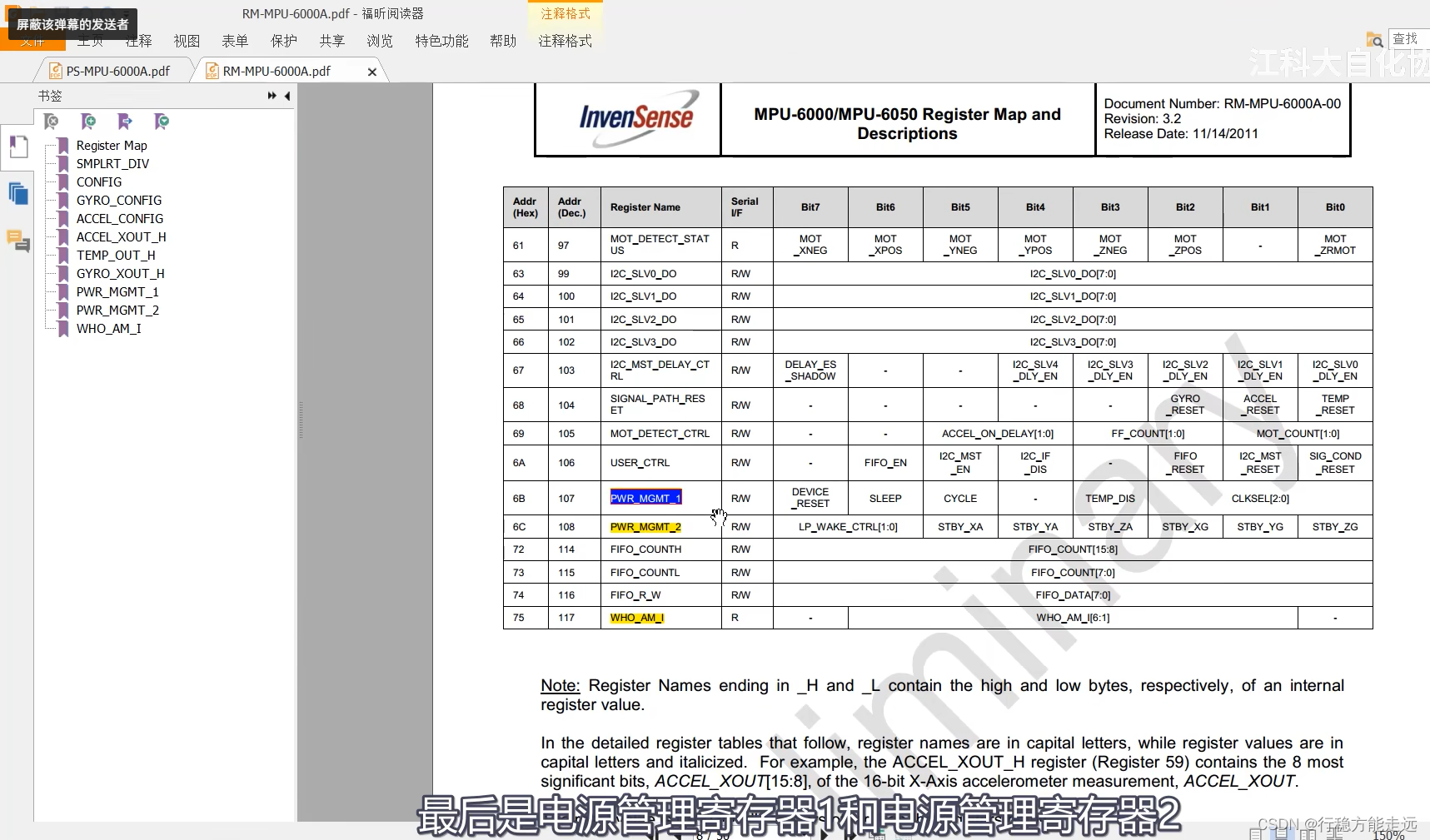Close the RM-MPU-6000A.pdf tab
This screenshot has width=1430, height=840.
[372, 72]
